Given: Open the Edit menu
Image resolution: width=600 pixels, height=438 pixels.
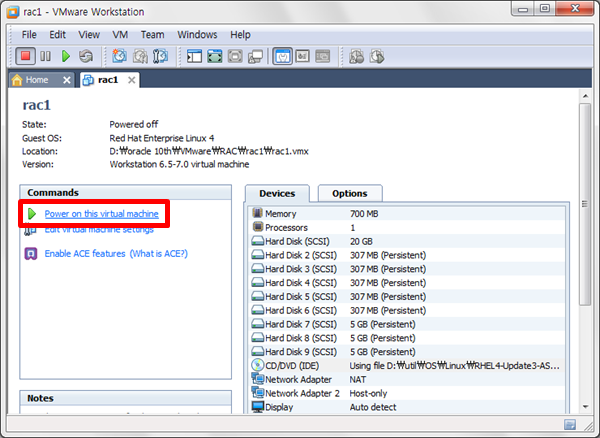Looking at the screenshot, I should (57, 35).
